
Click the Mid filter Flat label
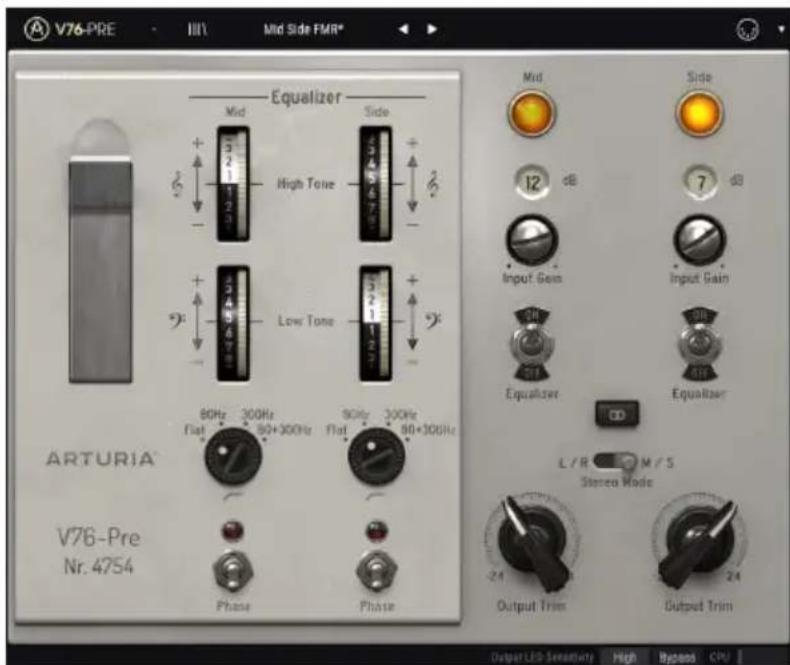[x=195, y=430]
